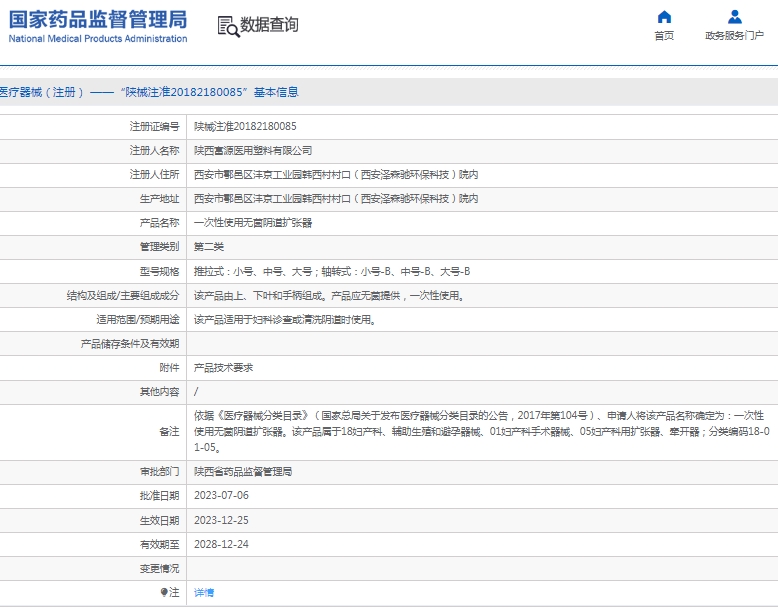Screen dimensions: 778x613
Task: Click approval date 2023-07-06
Action: pyautogui.click(x=221, y=495)
